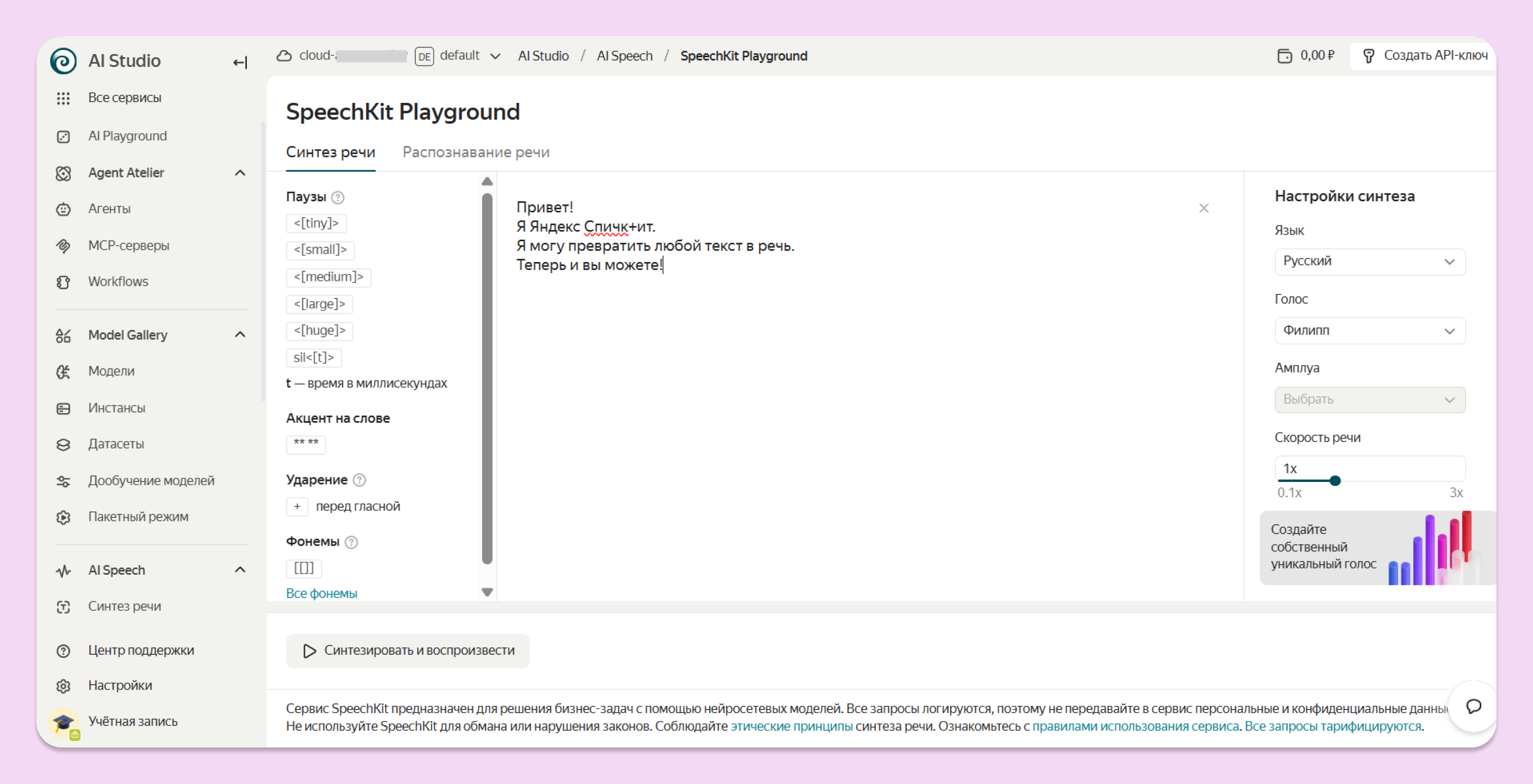The height and width of the screenshot is (784, 1533).
Task: Open the Все сервисы grid icon
Action: 63,98
